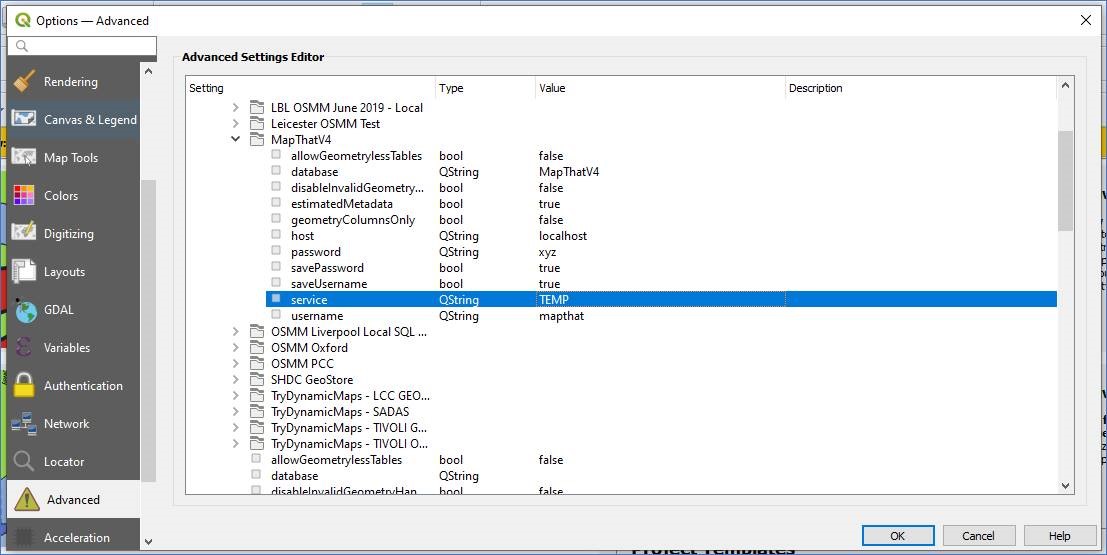This screenshot has height=555, width=1107.
Task: Open the Canvas & Legend options page
Action: click(73, 120)
